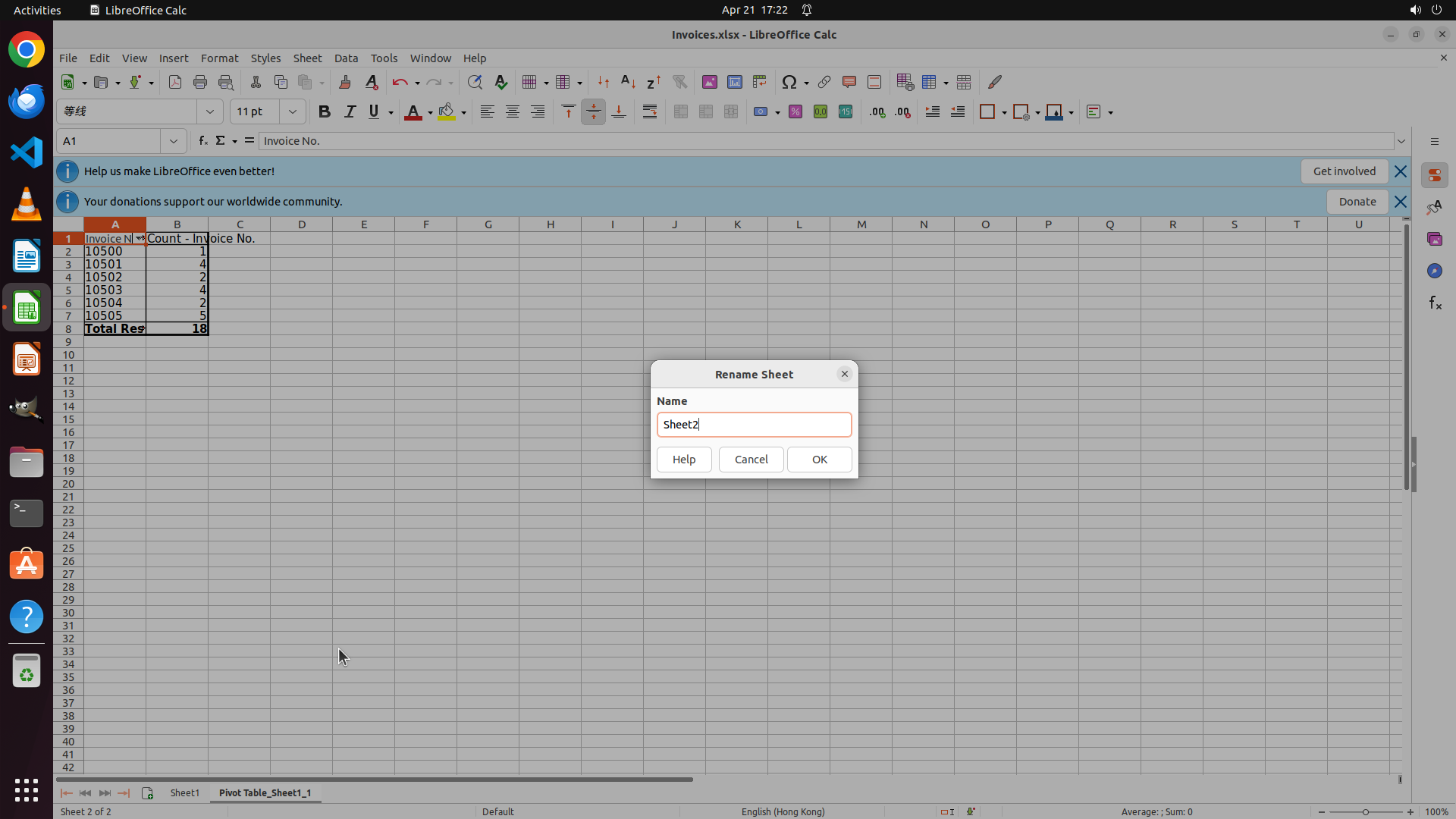The image size is (1456, 819).
Task: Switch to the Sheet1 tab
Action: (184, 792)
